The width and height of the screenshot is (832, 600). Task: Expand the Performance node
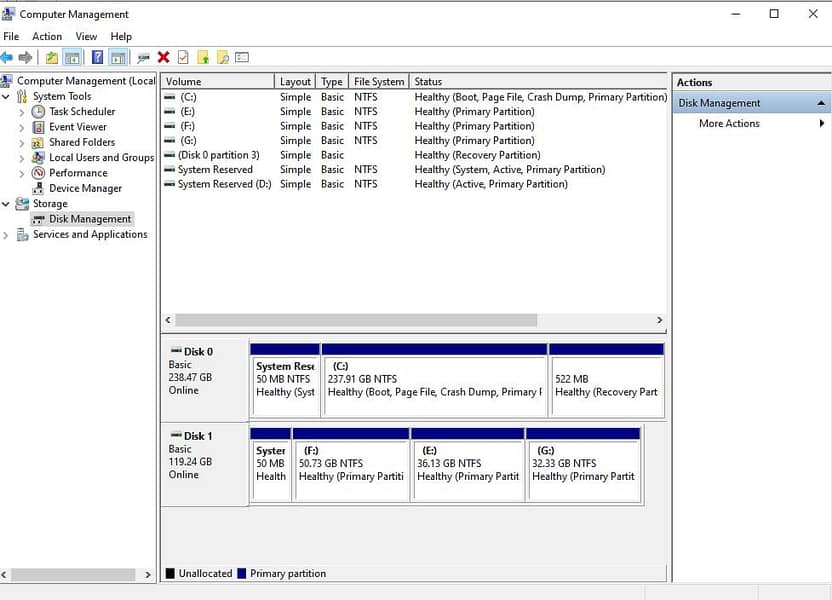point(21,173)
